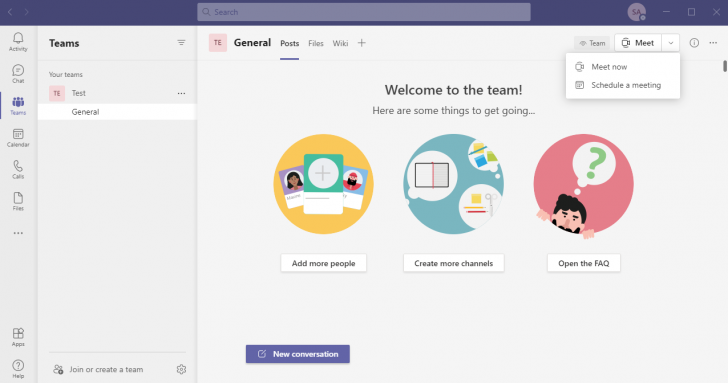728x383 pixels.
Task: Choose Meet now from dropdown
Action: tap(623, 67)
